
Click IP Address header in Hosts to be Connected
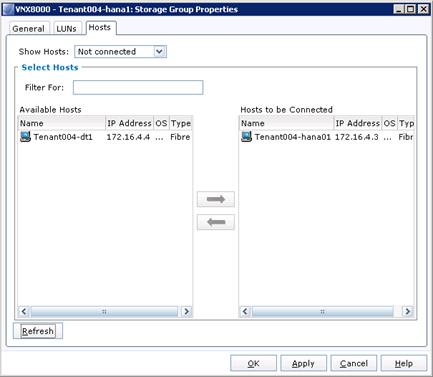pos(358,123)
